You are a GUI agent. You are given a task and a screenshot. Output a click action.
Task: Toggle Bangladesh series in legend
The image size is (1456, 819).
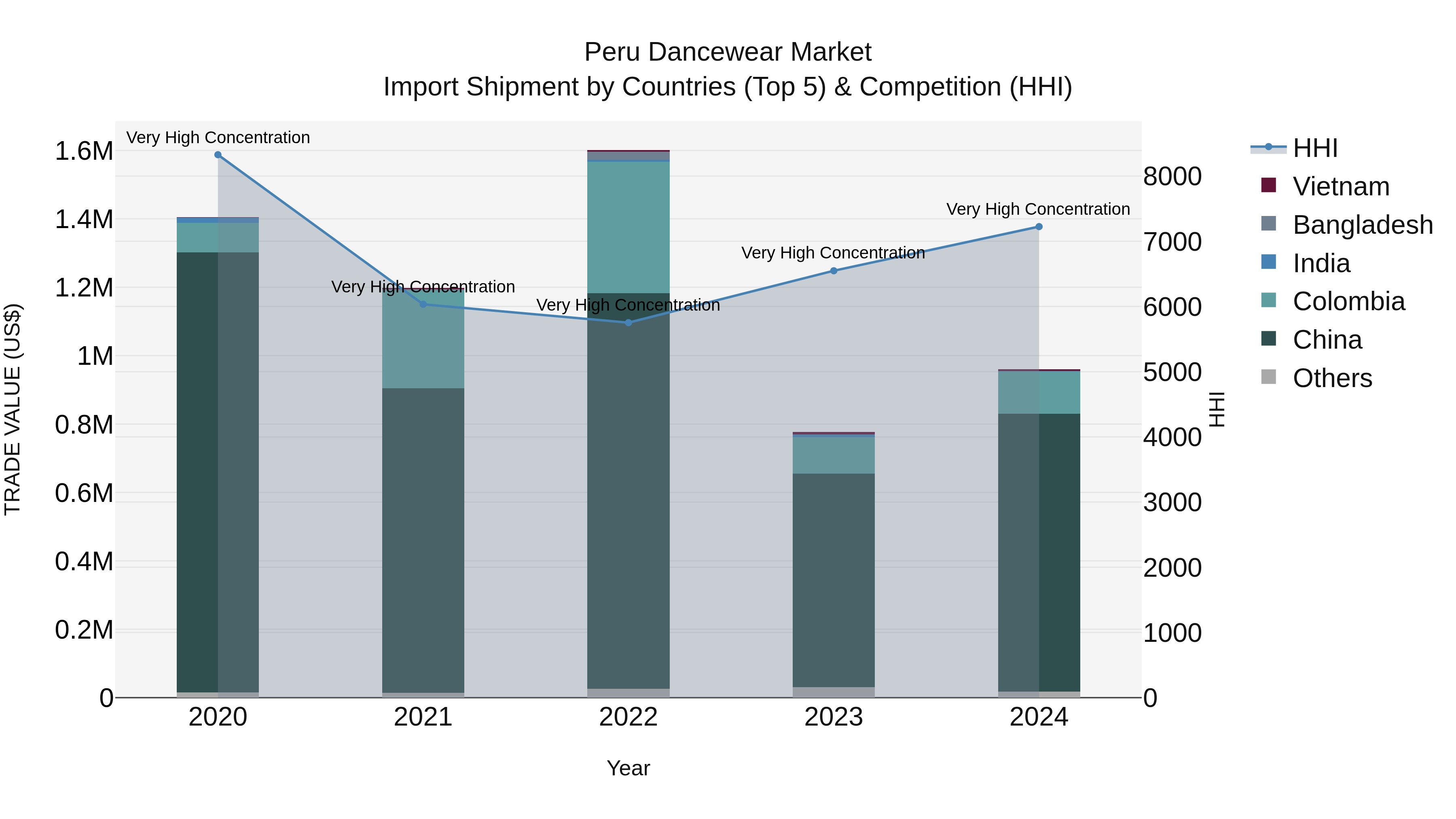click(1347, 224)
